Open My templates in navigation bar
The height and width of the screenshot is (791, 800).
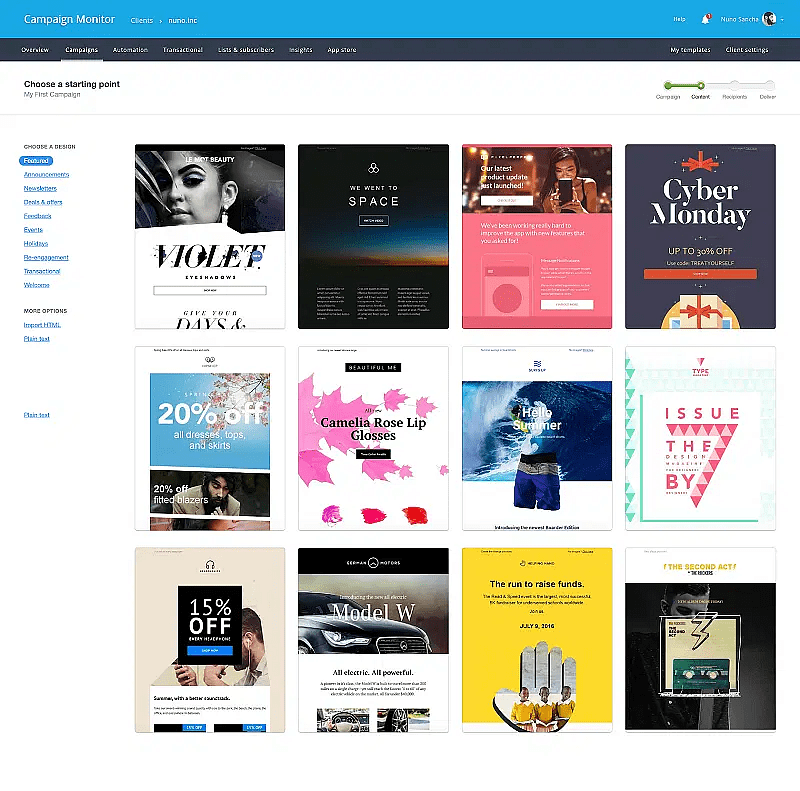[690, 49]
